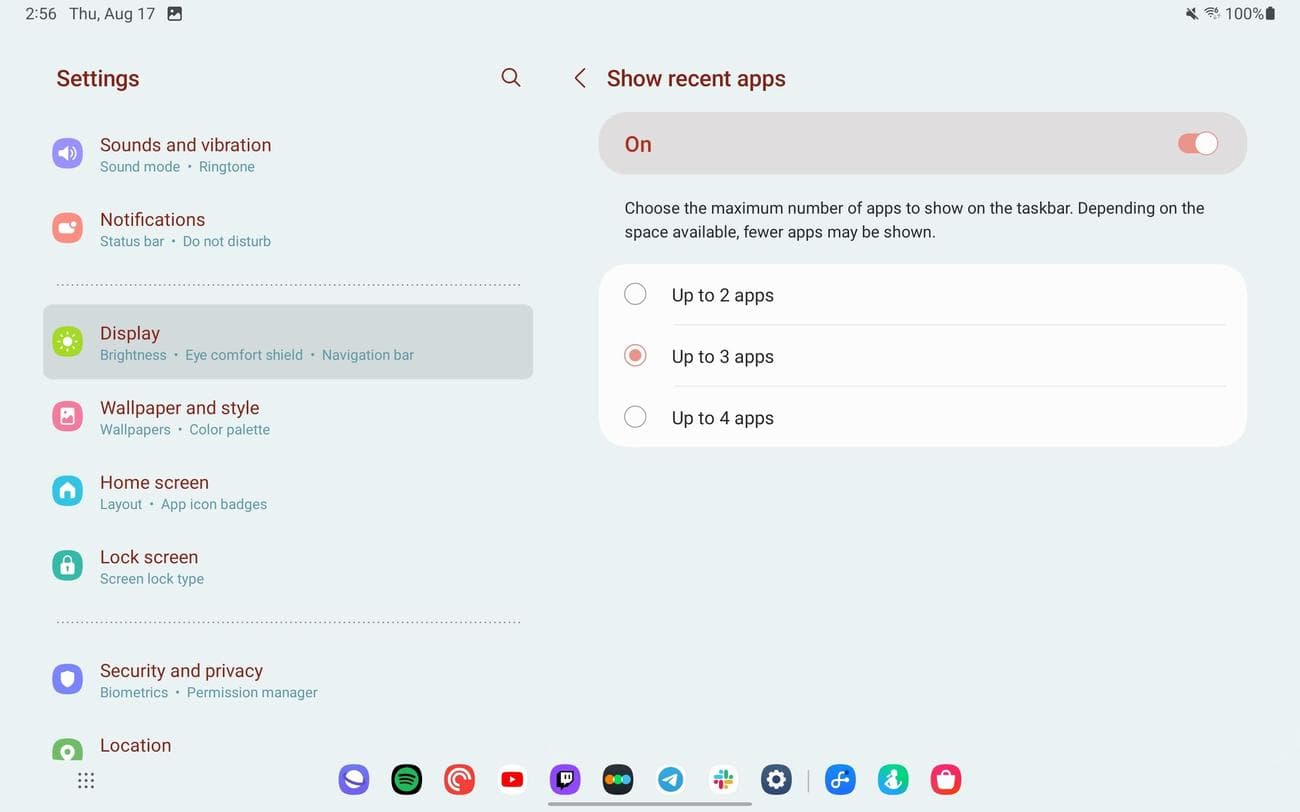Open the app drawer grid icon
The image size is (1300, 812).
pyautogui.click(x=86, y=780)
